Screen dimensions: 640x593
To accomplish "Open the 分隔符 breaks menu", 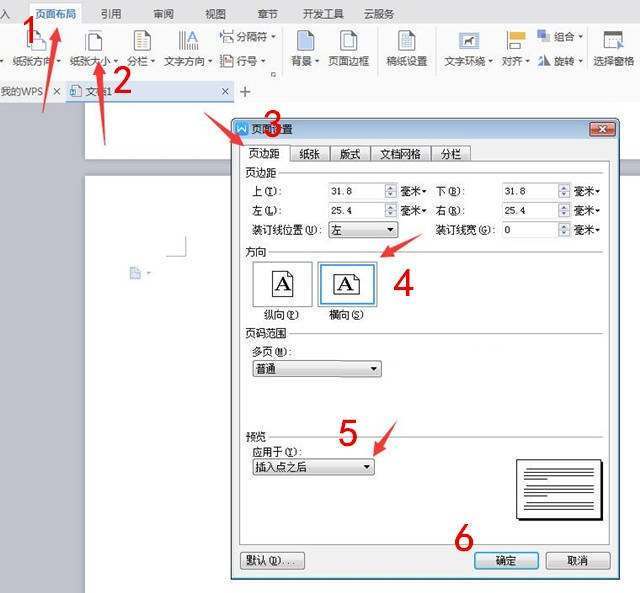I will [247, 37].
